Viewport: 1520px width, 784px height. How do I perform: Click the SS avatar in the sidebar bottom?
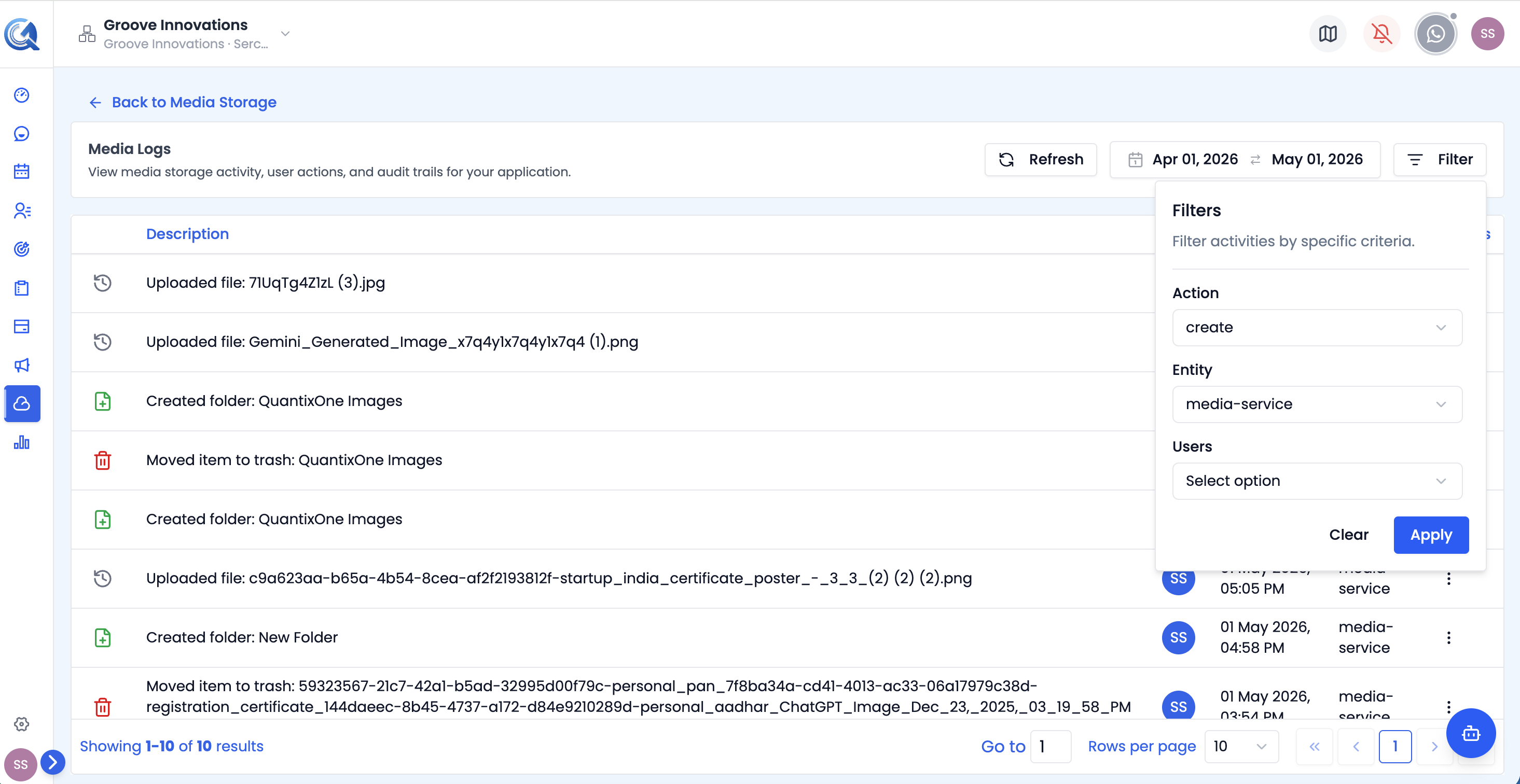tap(21, 764)
